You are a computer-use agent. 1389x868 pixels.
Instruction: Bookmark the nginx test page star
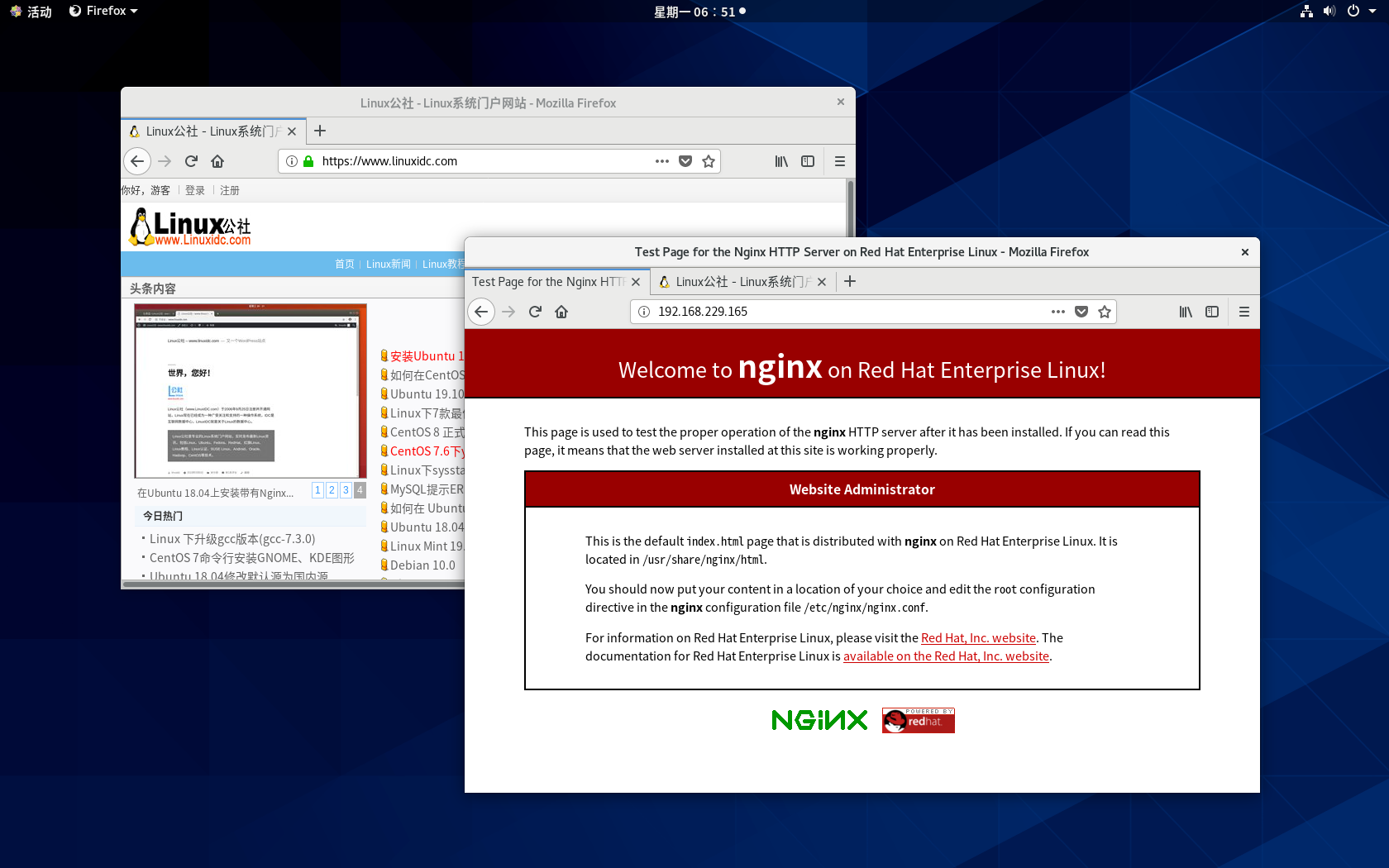[1105, 312]
